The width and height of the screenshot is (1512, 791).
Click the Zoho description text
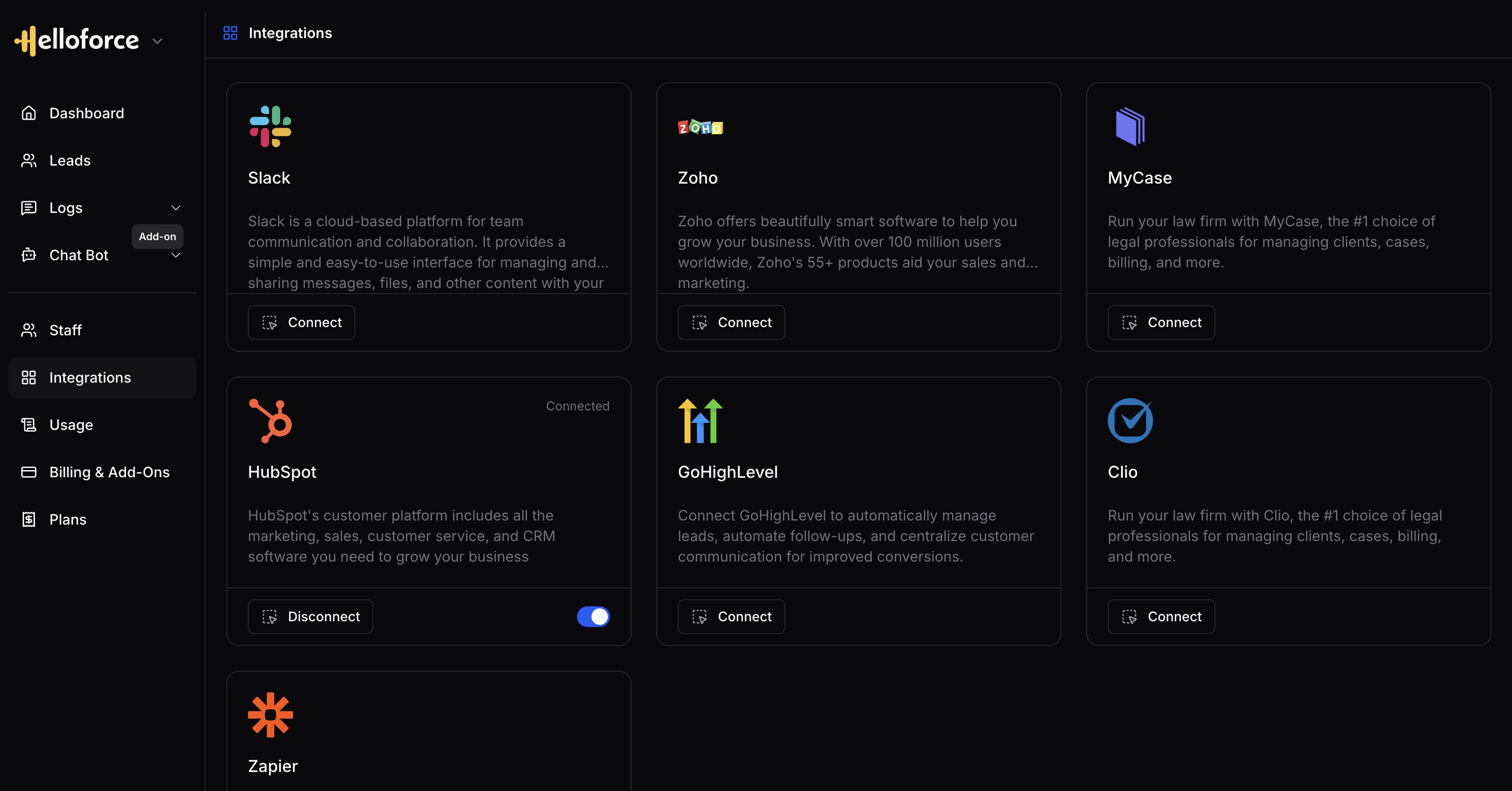coord(858,251)
